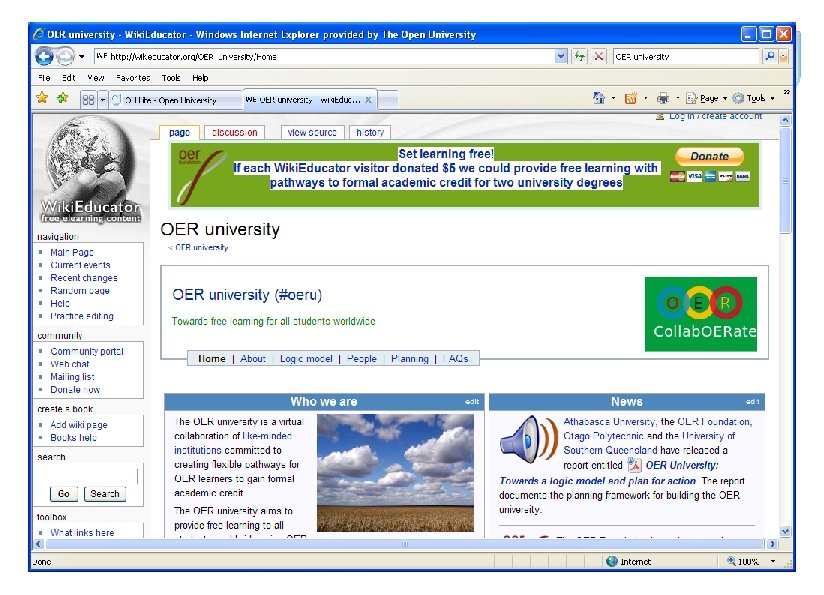Open the Help menu
The image size is (824, 595).
tap(200, 78)
